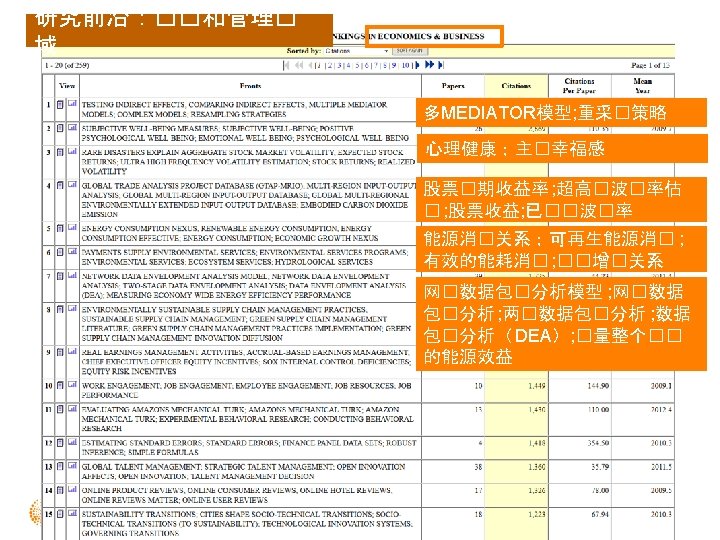Select citations per paper value 67.94

tap(601, 514)
